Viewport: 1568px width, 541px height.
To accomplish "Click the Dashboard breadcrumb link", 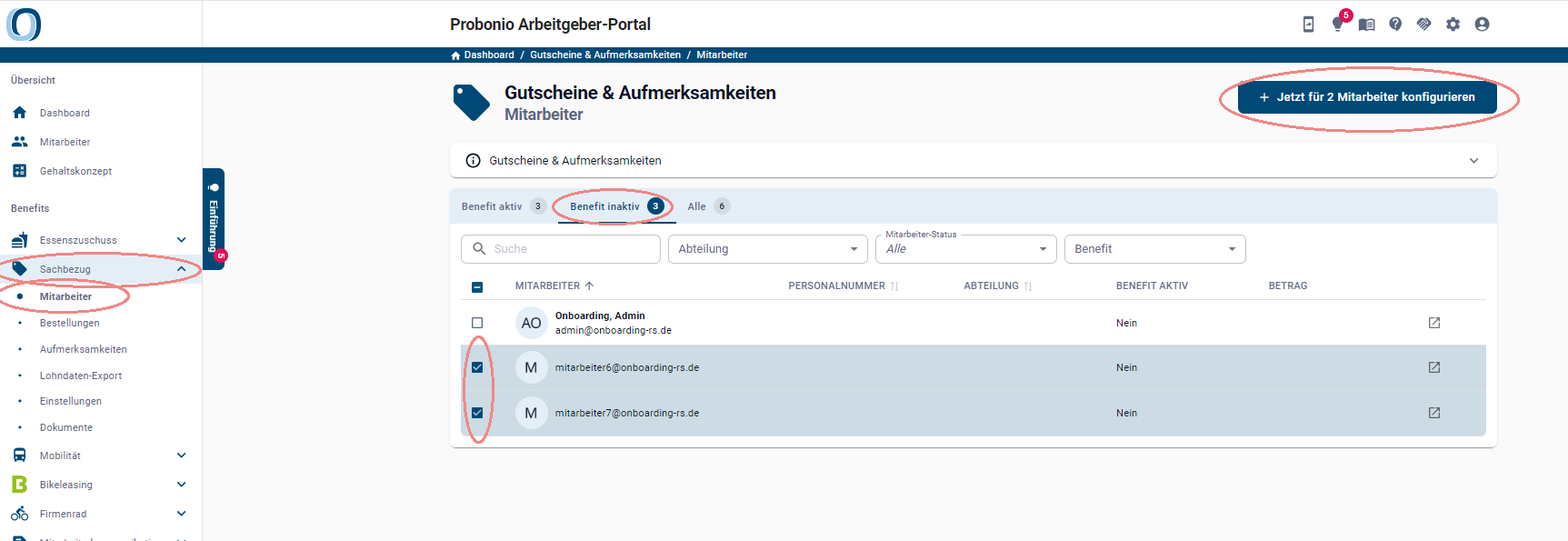I will (x=489, y=55).
